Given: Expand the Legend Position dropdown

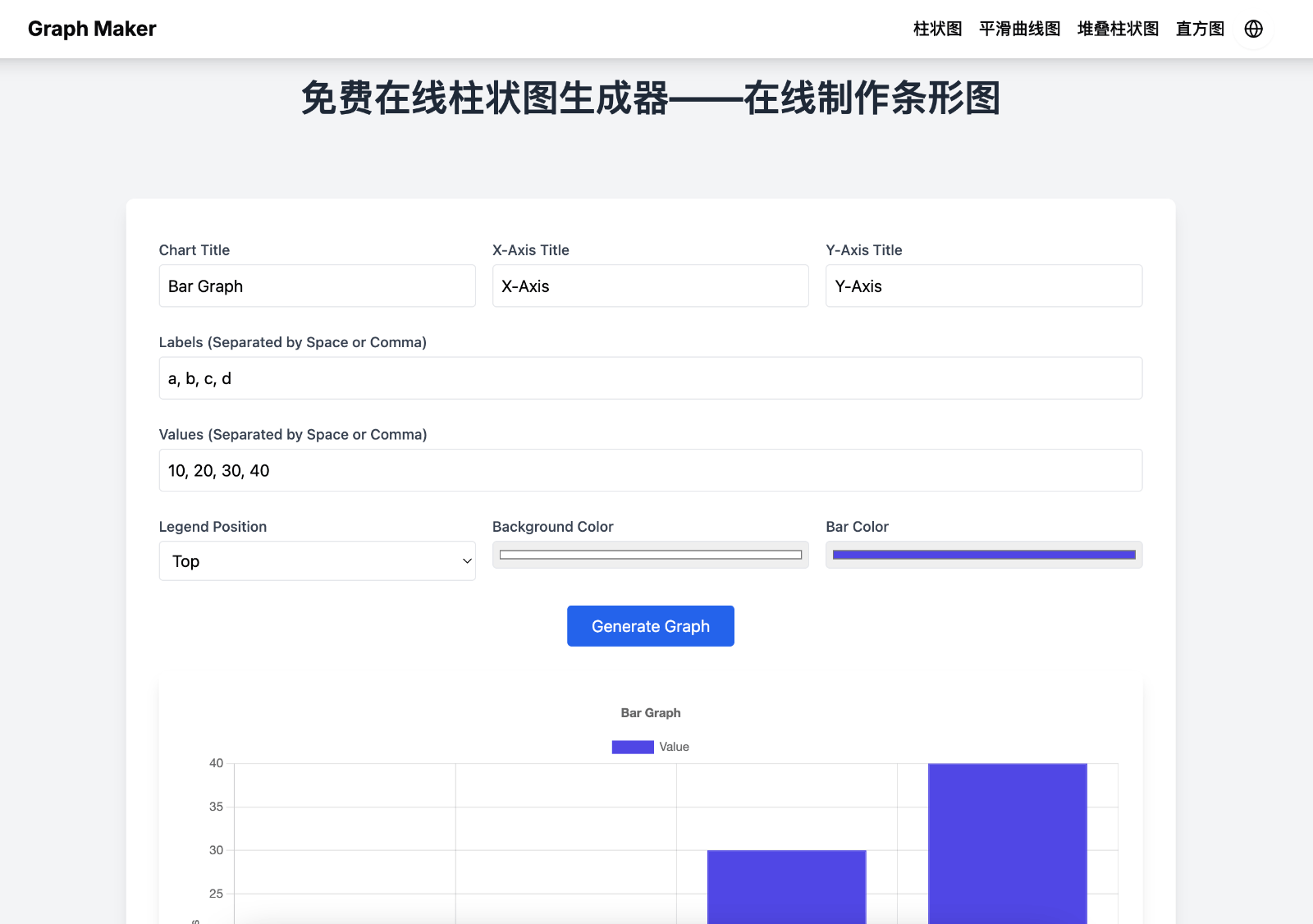Looking at the screenshot, I should pos(318,561).
